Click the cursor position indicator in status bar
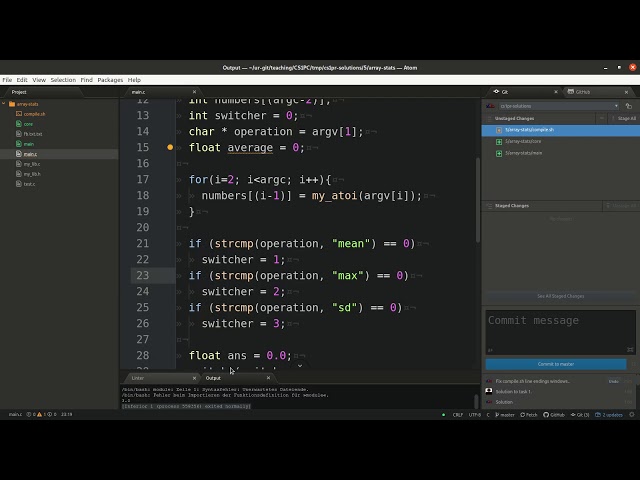The image size is (640, 480). [x=67, y=415]
